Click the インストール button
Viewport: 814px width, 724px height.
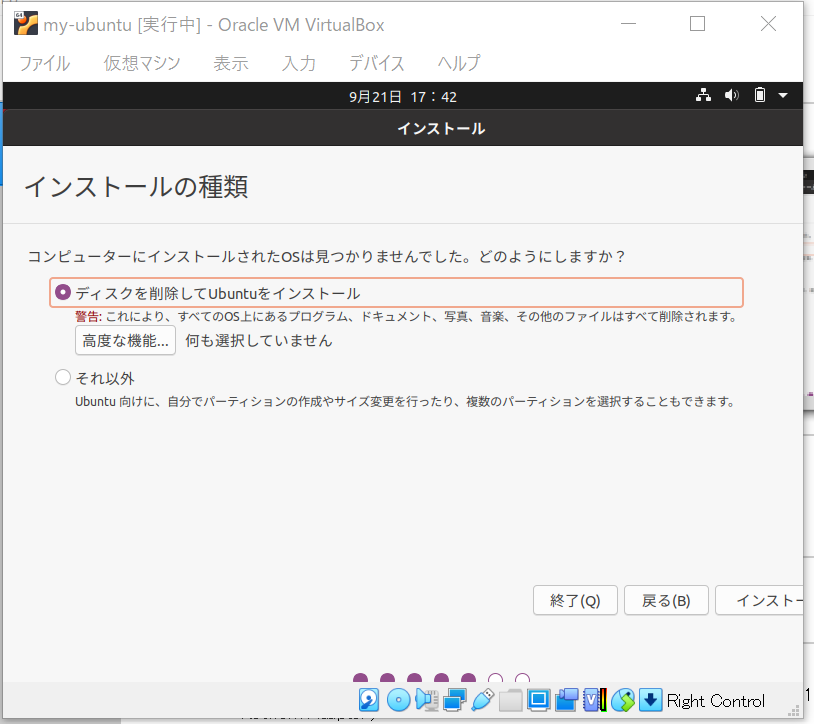click(x=759, y=600)
